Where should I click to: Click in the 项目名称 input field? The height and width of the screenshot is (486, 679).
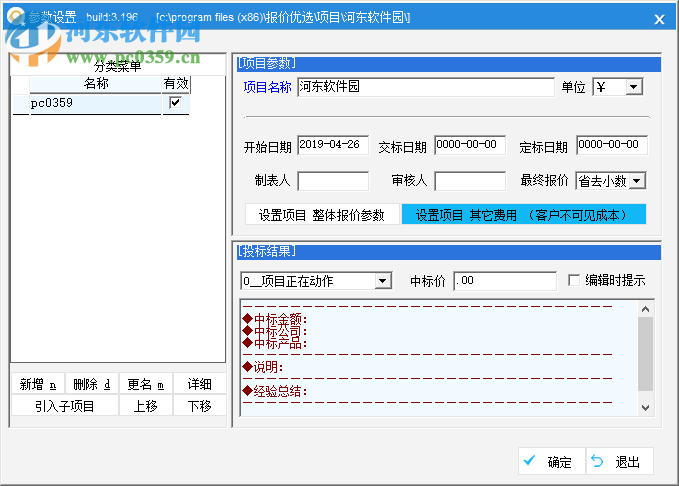426,87
